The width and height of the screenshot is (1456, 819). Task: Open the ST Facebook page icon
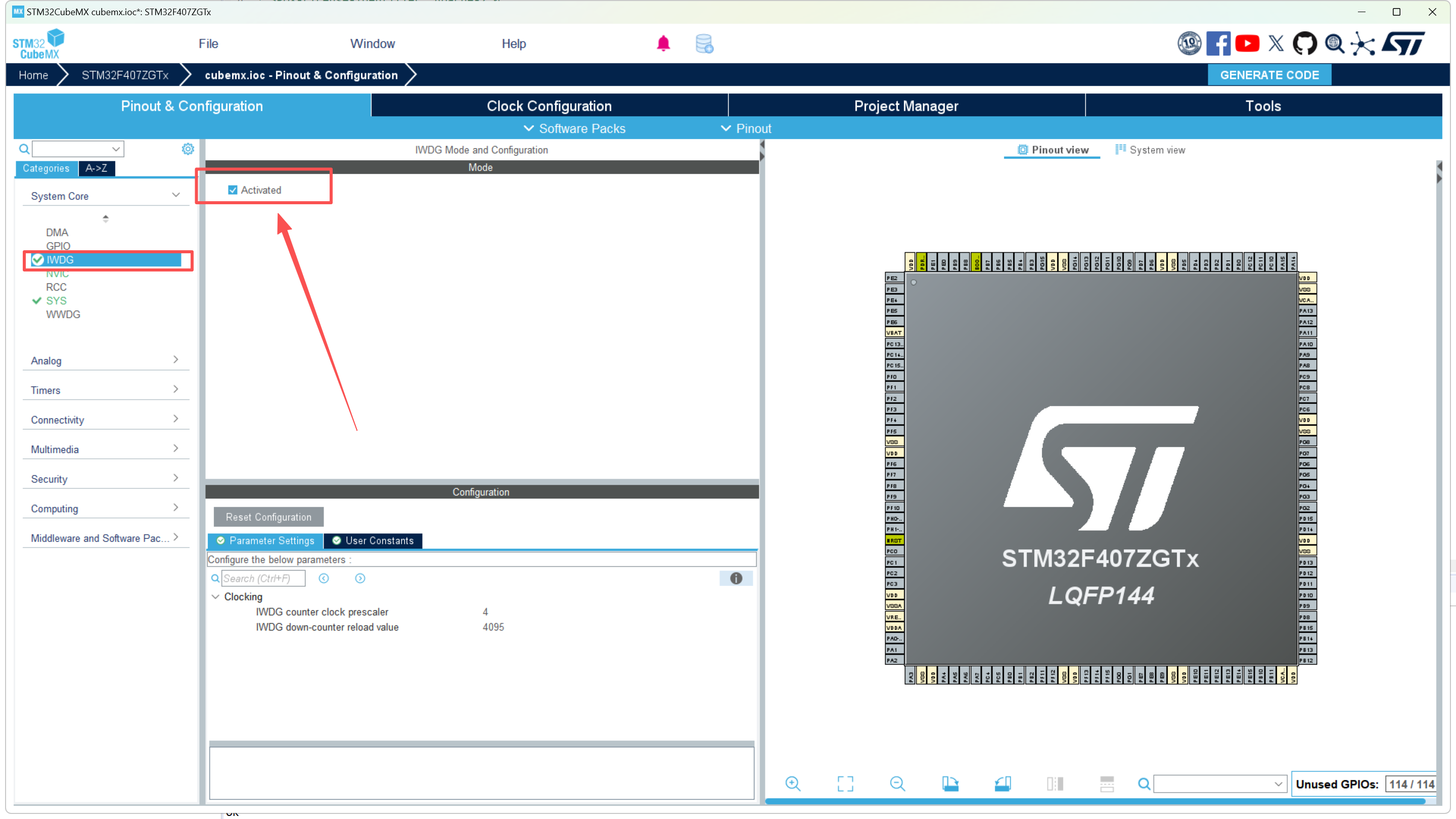pyautogui.click(x=1218, y=43)
